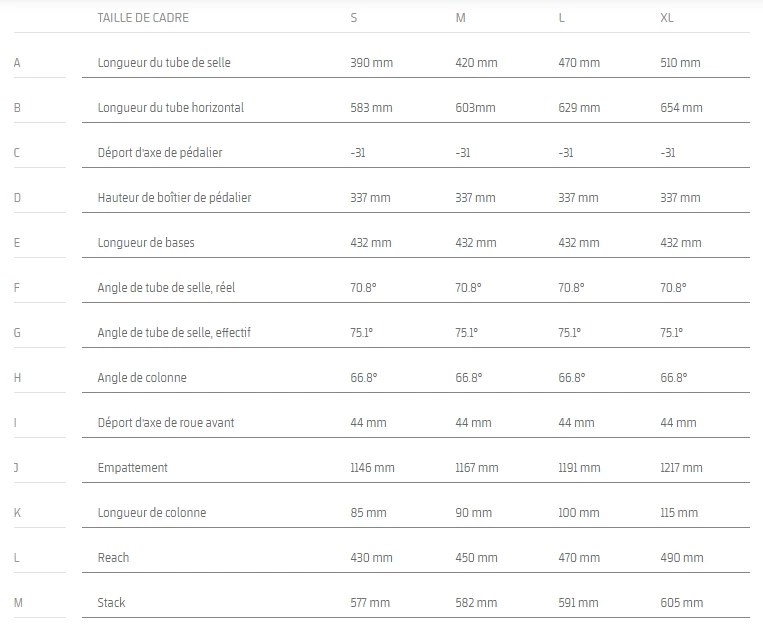Click the 1217 mm Empattement value

[682, 468]
